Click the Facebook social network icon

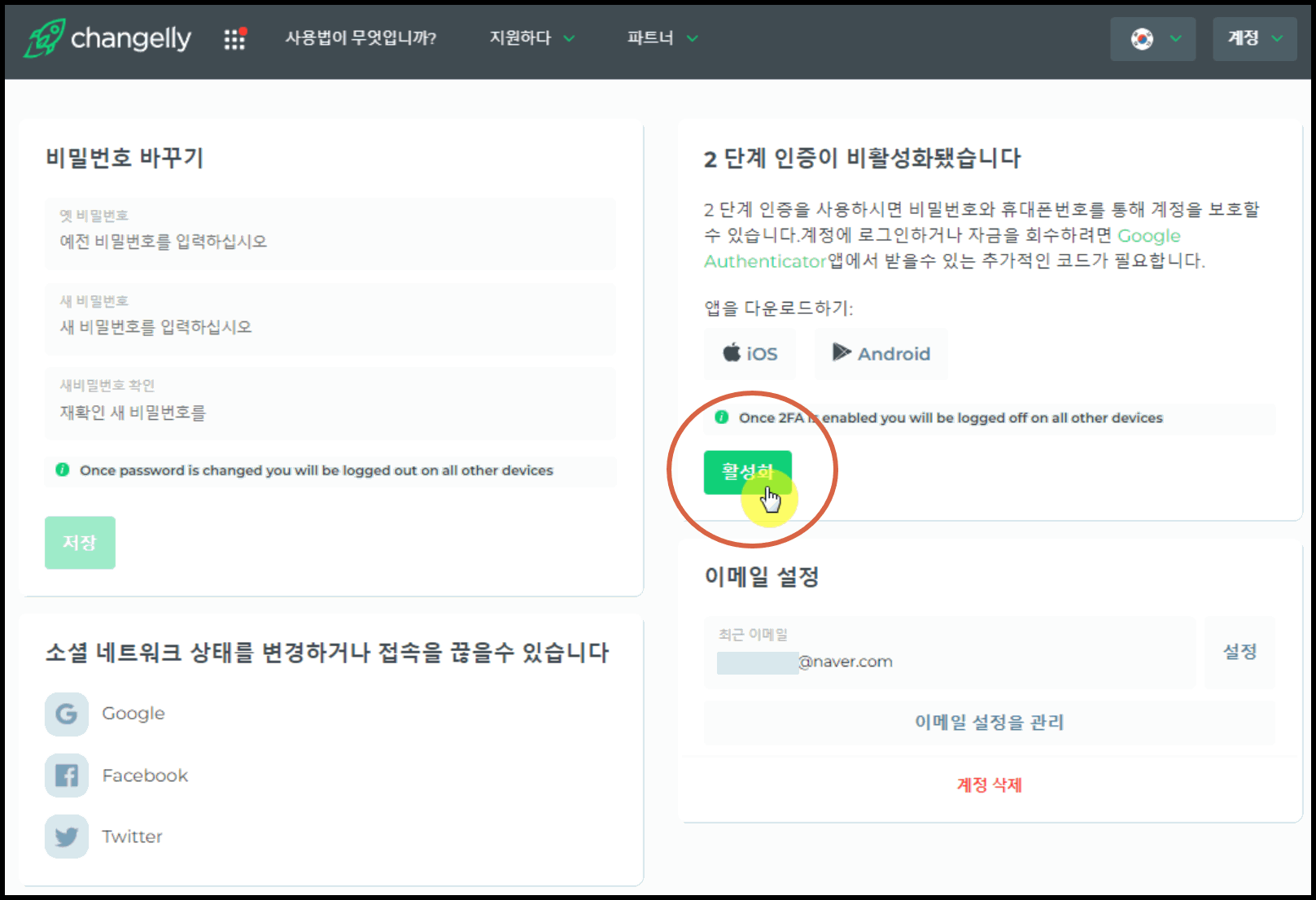[x=67, y=775]
